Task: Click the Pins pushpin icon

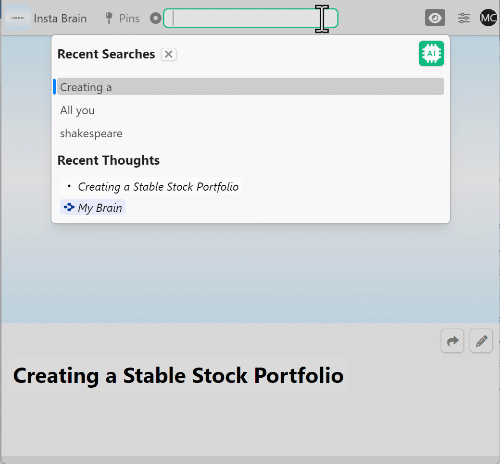Action: (x=109, y=18)
